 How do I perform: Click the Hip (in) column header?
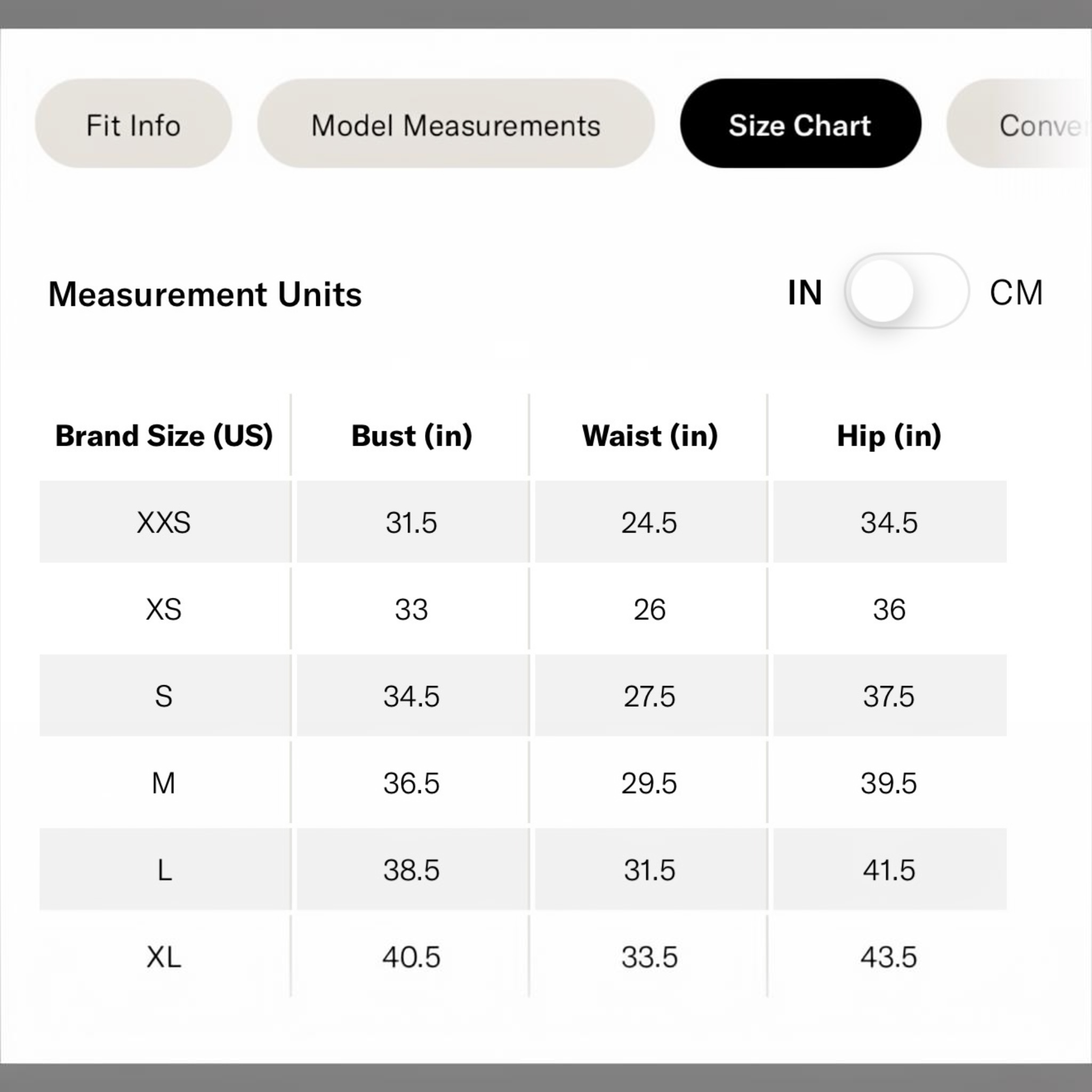tap(889, 436)
